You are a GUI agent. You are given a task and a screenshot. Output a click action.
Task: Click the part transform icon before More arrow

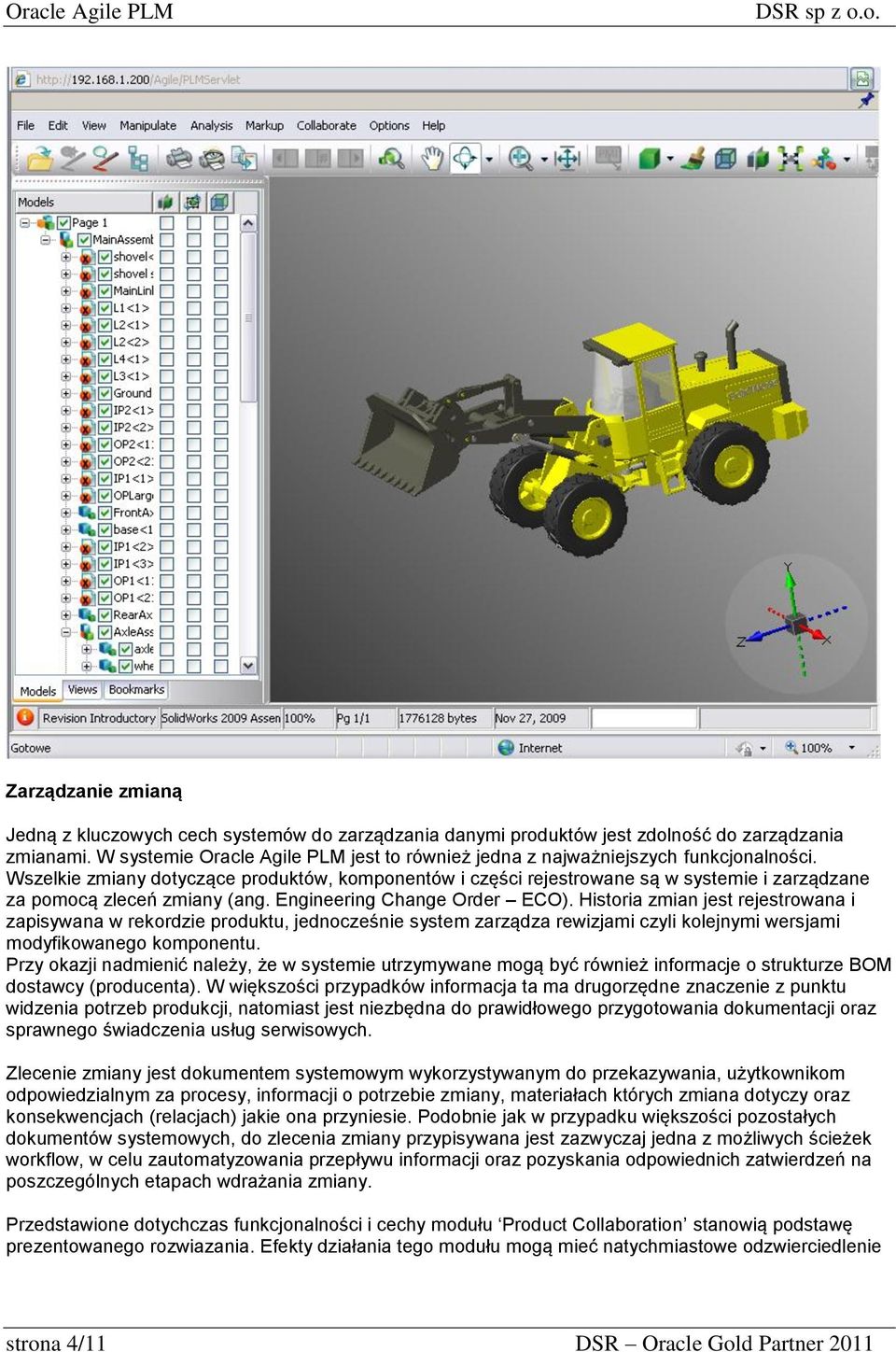tap(824, 159)
